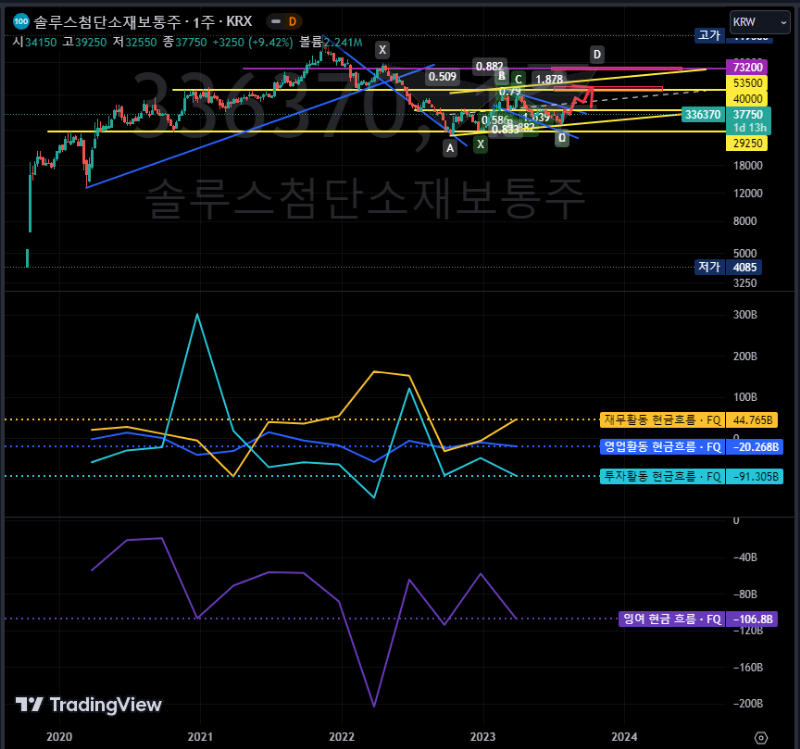Open the KRW currency dropdown
800x749 pixels.
tap(760, 22)
